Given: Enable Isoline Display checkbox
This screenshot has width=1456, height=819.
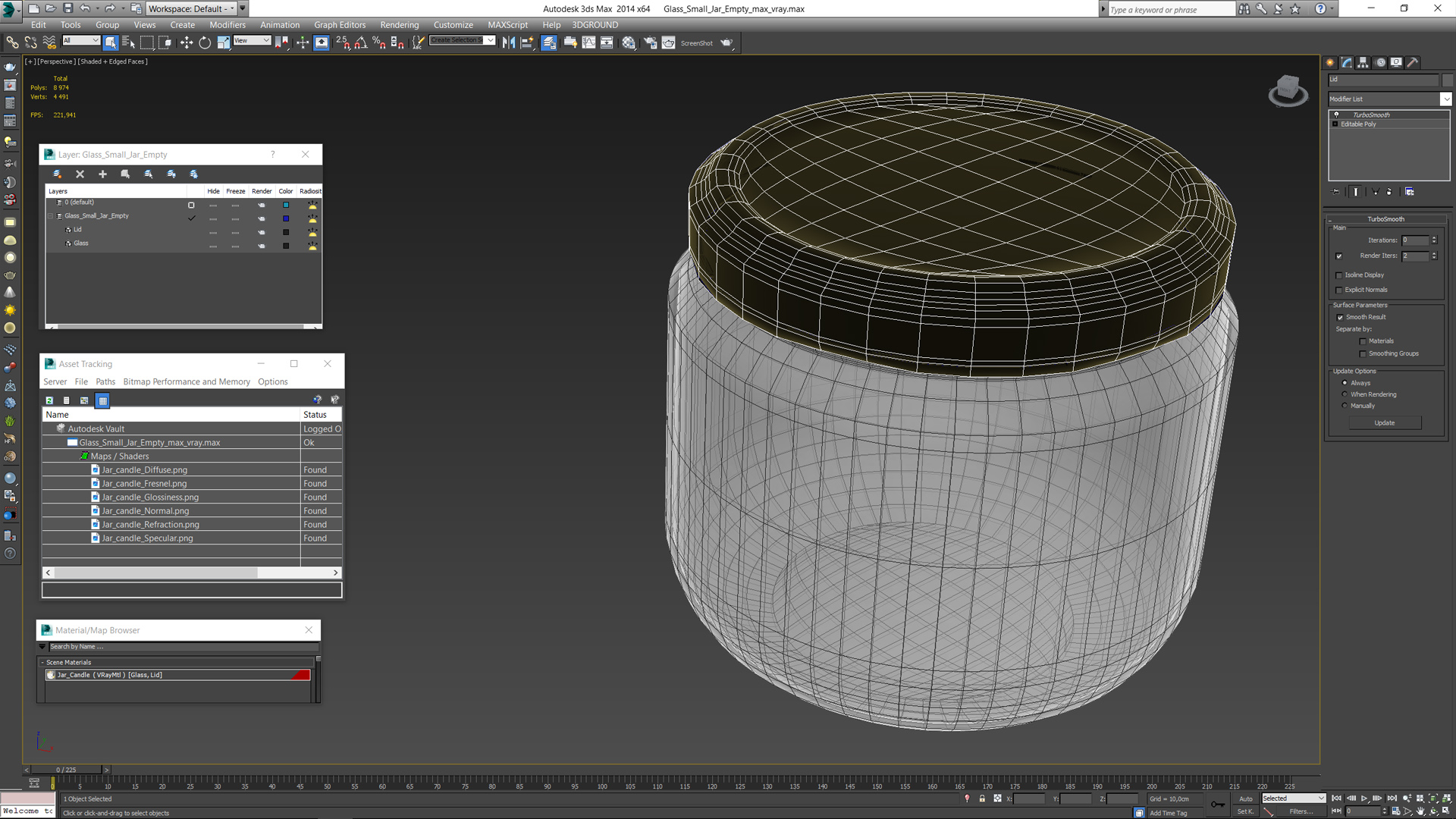Looking at the screenshot, I should click(1339, 275).
